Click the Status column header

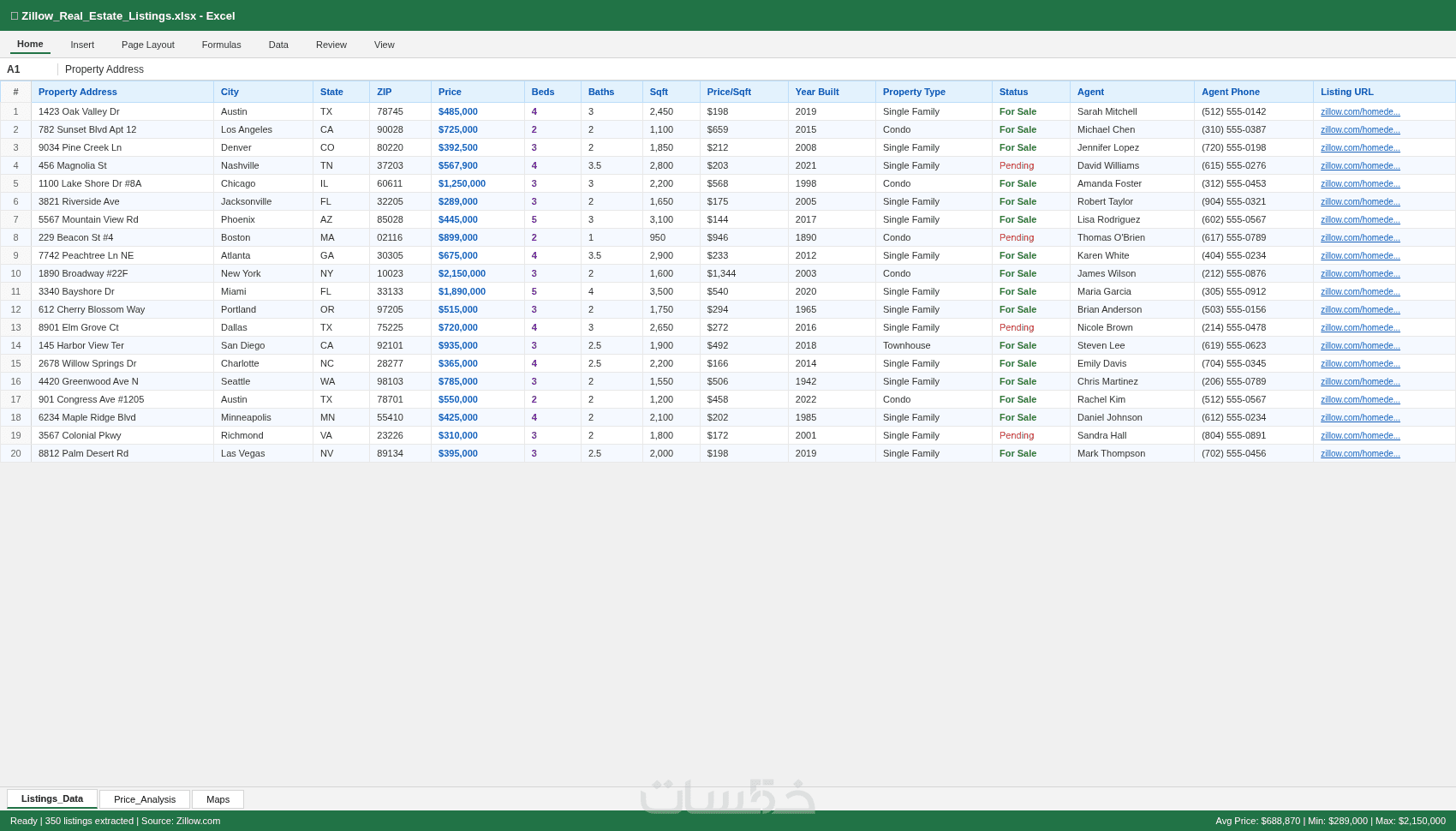[x=1031, y=92]
